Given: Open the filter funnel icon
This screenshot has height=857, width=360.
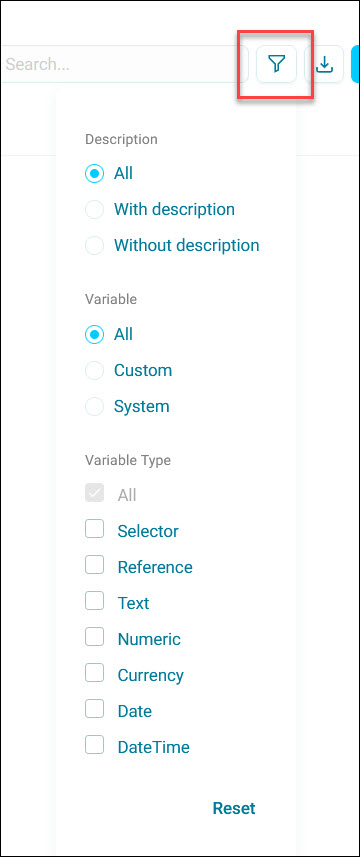Looking at the screenshot, I should click(276, 64).
